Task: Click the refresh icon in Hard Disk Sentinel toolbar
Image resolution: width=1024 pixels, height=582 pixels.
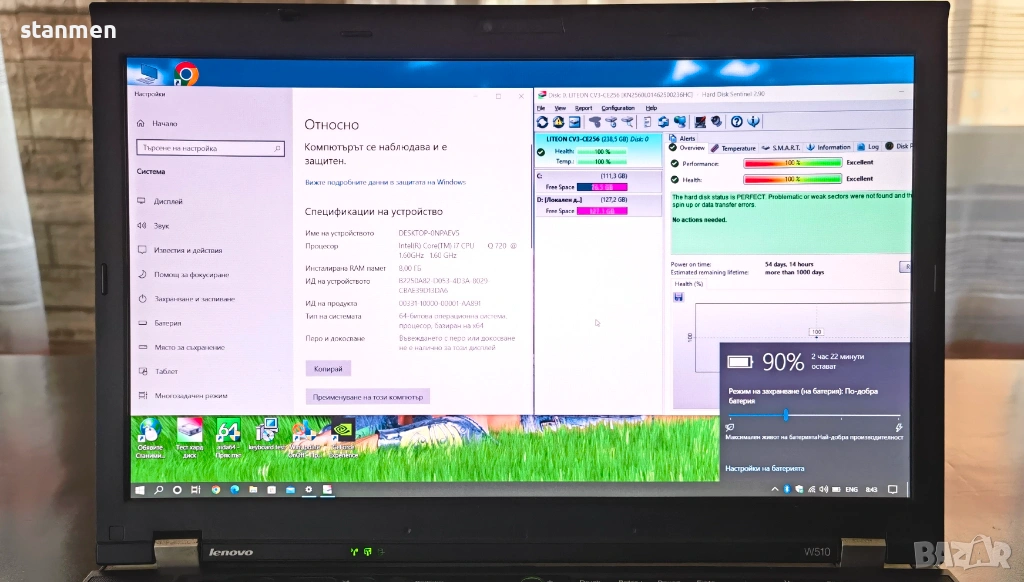Action: coord(542,122)
